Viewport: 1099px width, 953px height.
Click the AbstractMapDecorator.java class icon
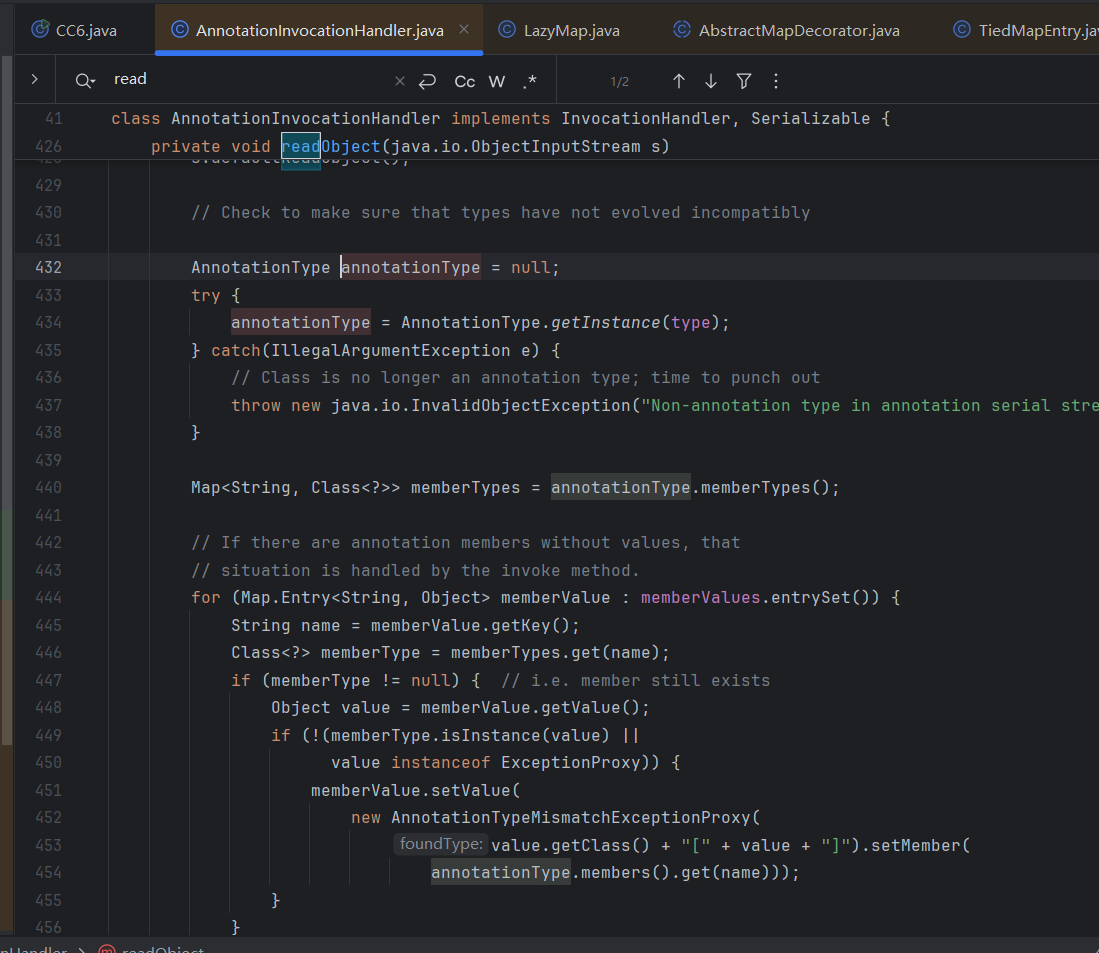[681, 29]
